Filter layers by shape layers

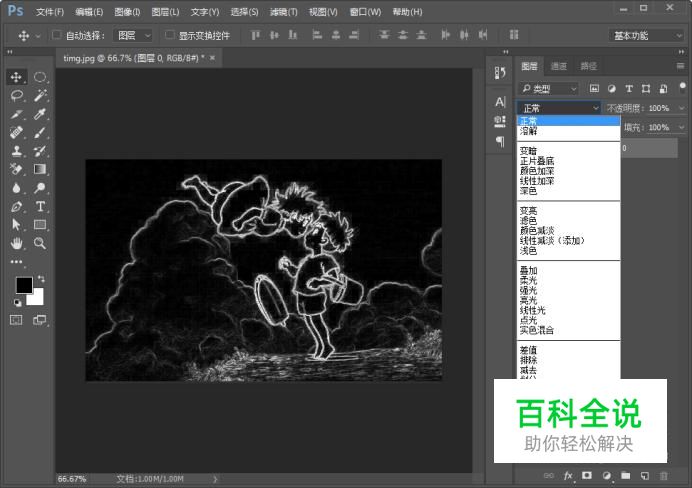tap(646, 89)
